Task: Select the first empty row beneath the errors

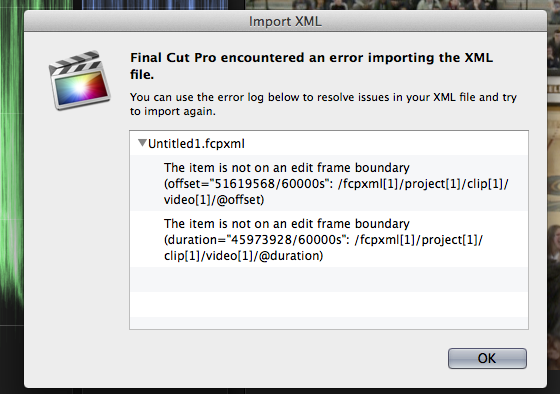Action: pyautogui.click(x=329, y=280)
